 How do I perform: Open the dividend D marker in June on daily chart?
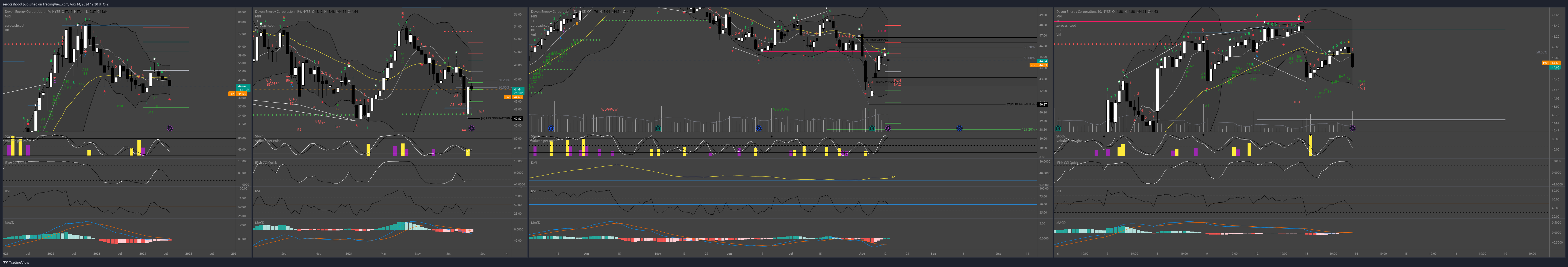tap(758, 128)
